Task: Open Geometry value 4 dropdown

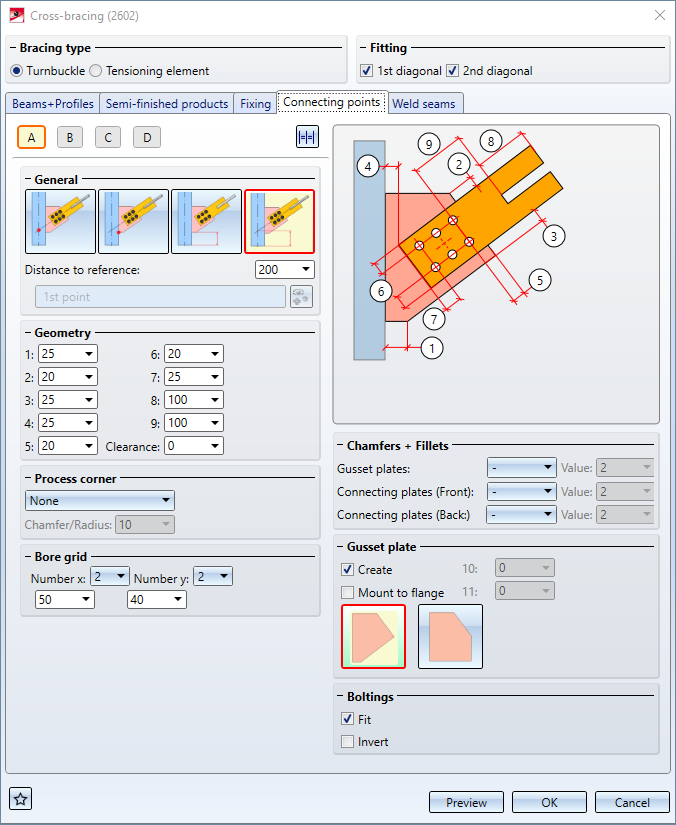Action: coord(68,423)
